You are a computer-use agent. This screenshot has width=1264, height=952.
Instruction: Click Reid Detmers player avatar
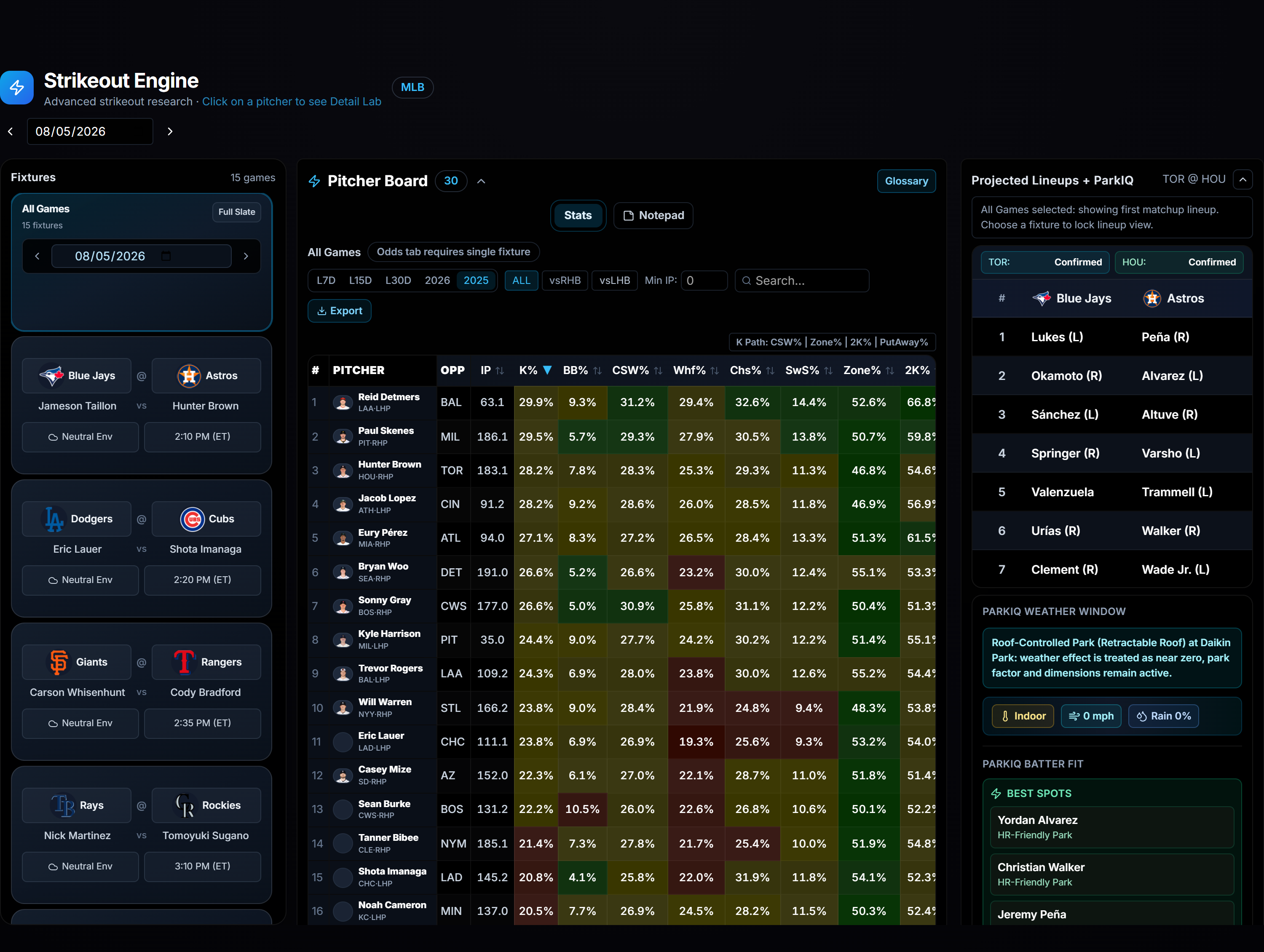(343, 403)
